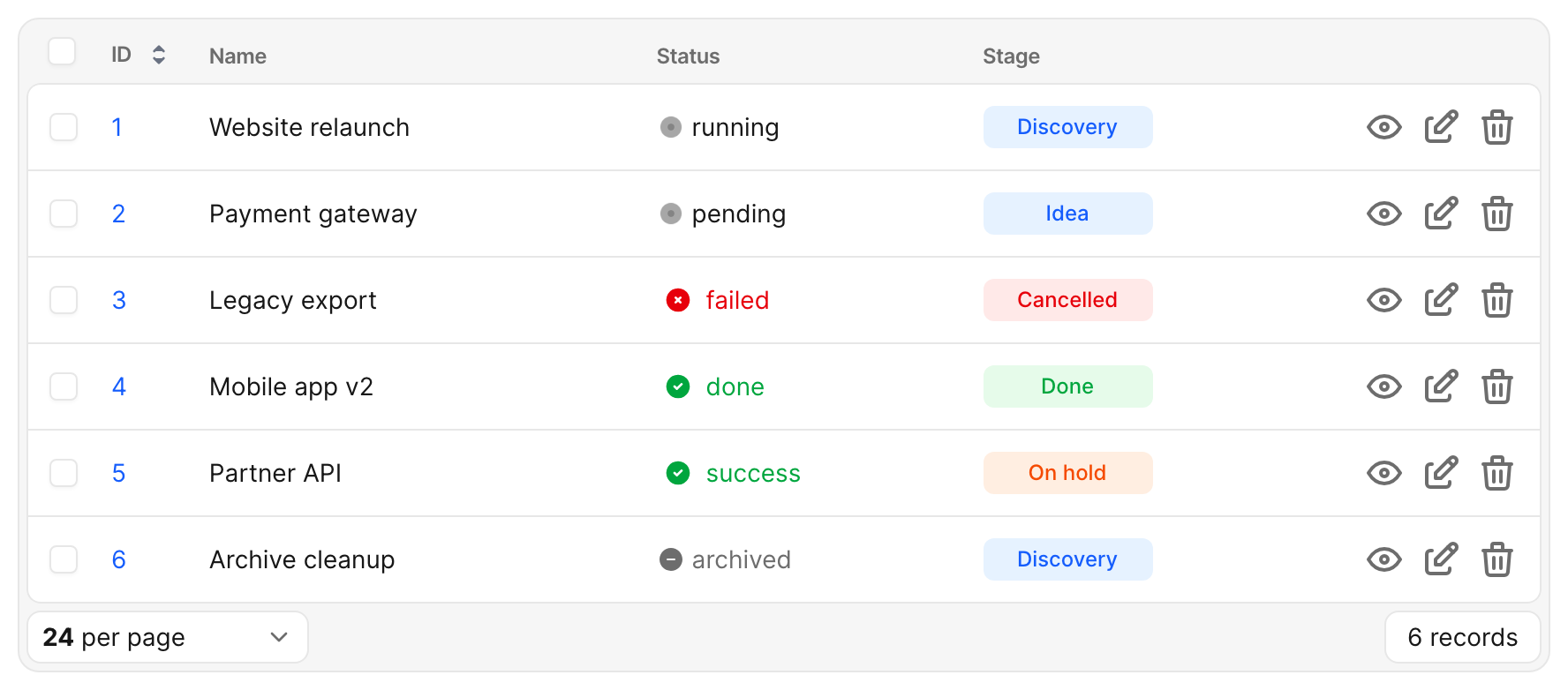Click the On hold stage badge
This screenshot has height=690, width=1568.
[x=1067, y=473]
